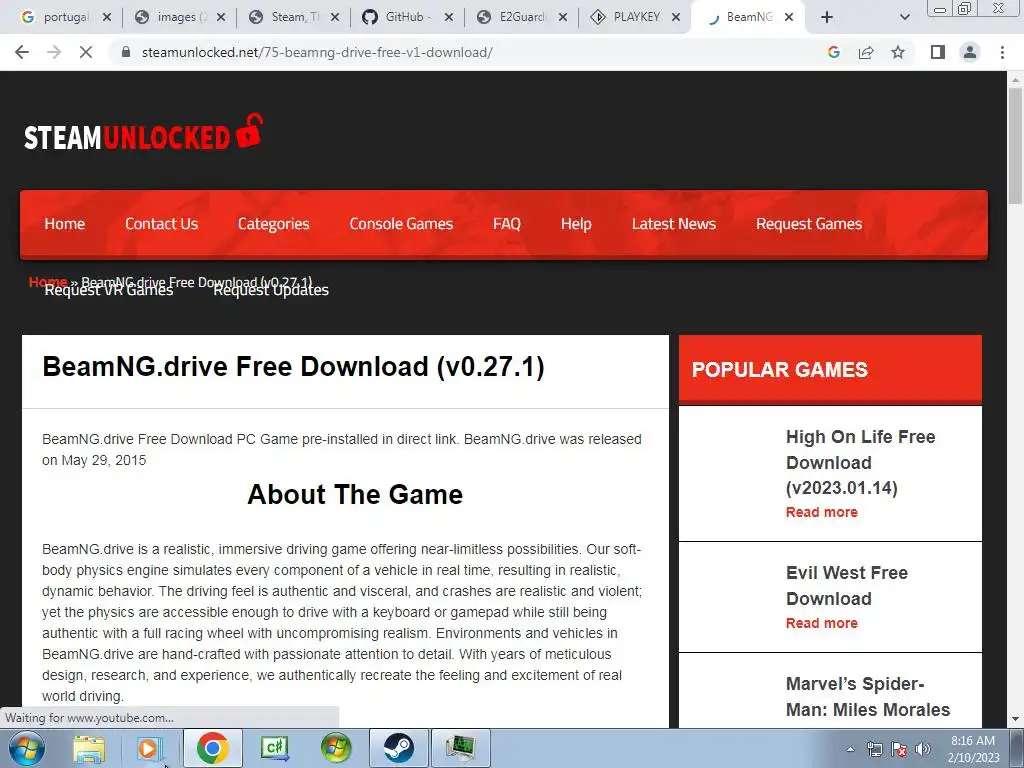Open the Console Games menu item
This screenshot has width=1024, height=768.
point(401,224)
